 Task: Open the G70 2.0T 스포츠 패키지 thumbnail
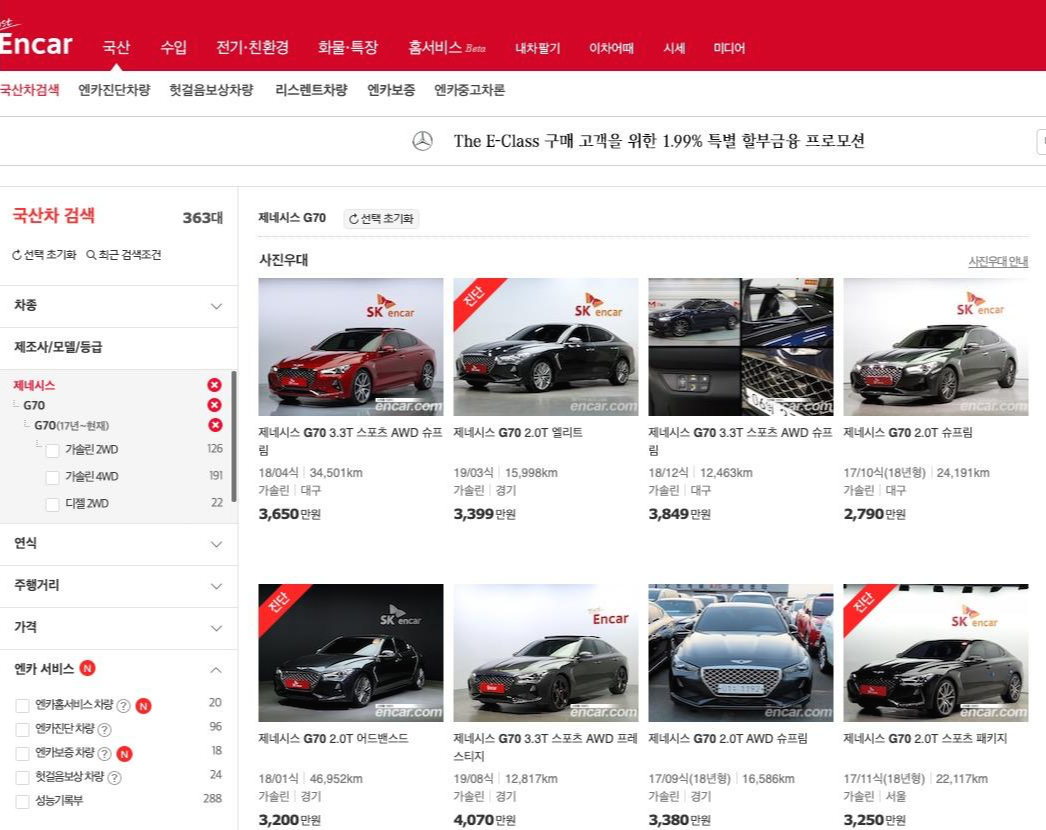coord(936,653)
